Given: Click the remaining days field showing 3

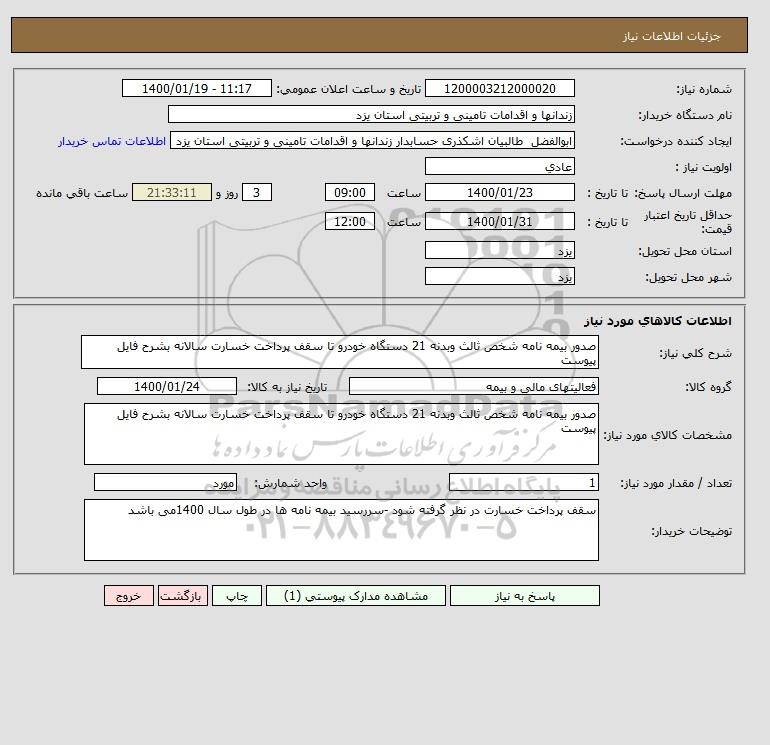Looking at the screenshot, I should [256, 193].
